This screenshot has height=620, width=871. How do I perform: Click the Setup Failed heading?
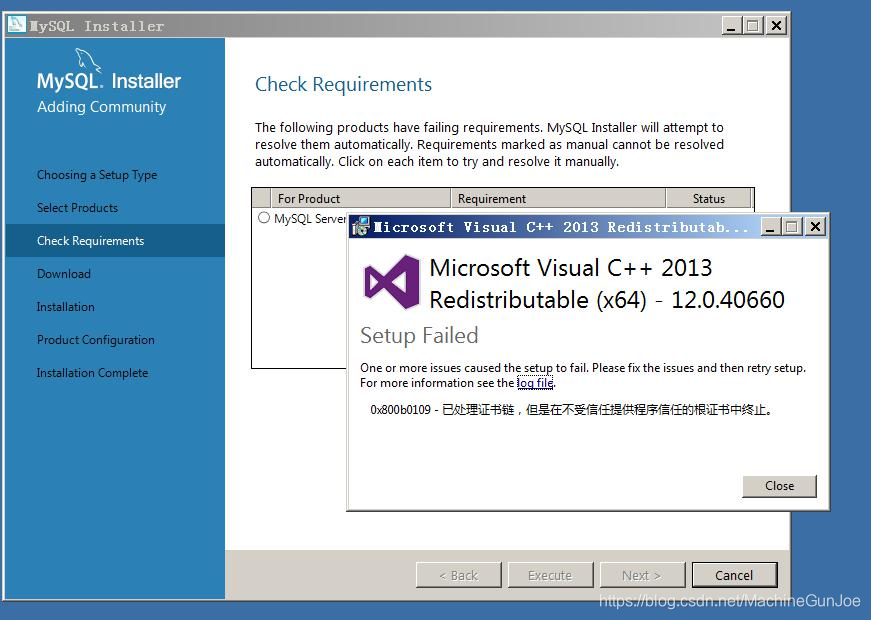pyautogui.click(x=419, y=336)
